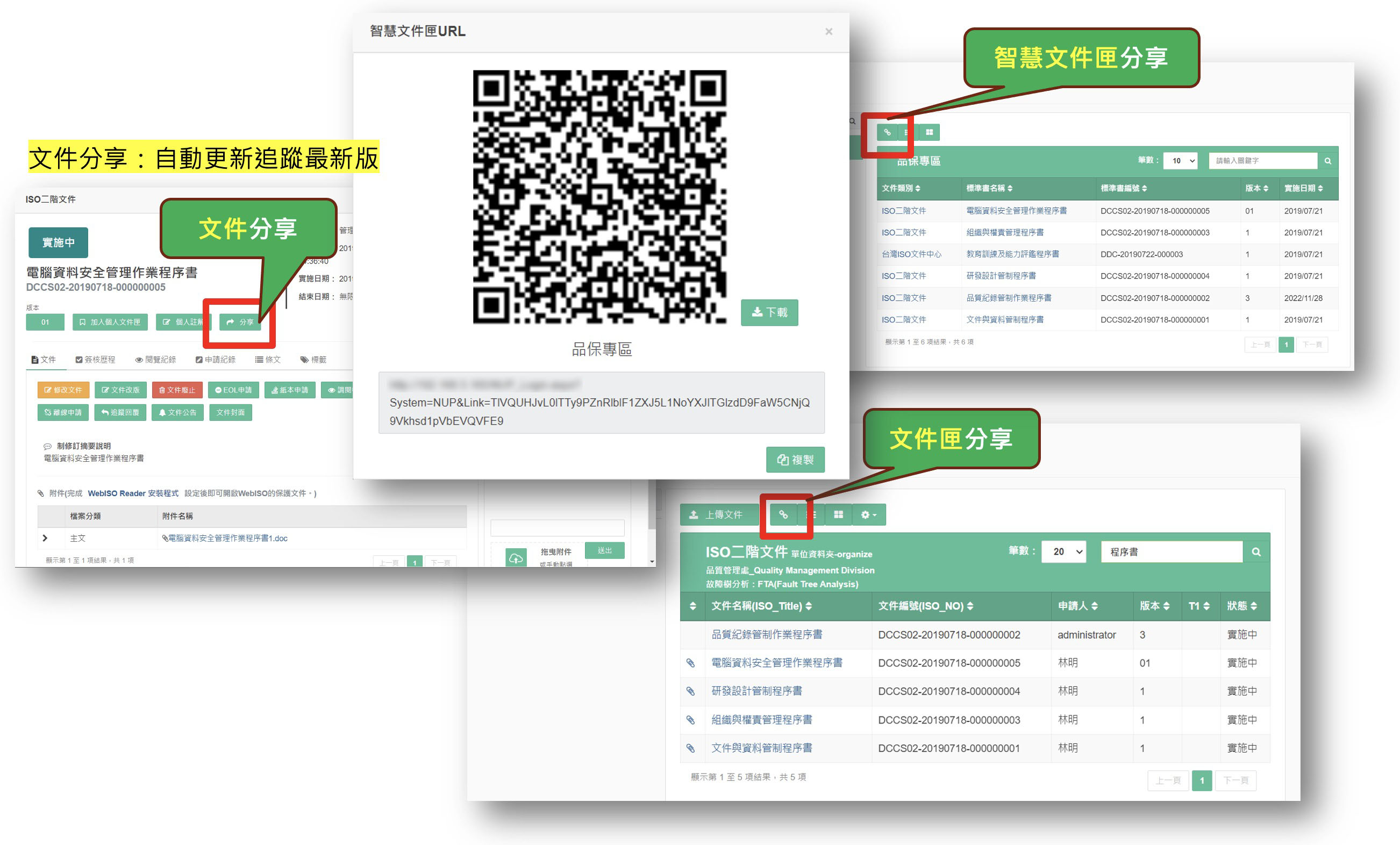Screen dimensions: 1400x845
Task: Click the 複製 copy URL button
Action: tap(795, 460)
